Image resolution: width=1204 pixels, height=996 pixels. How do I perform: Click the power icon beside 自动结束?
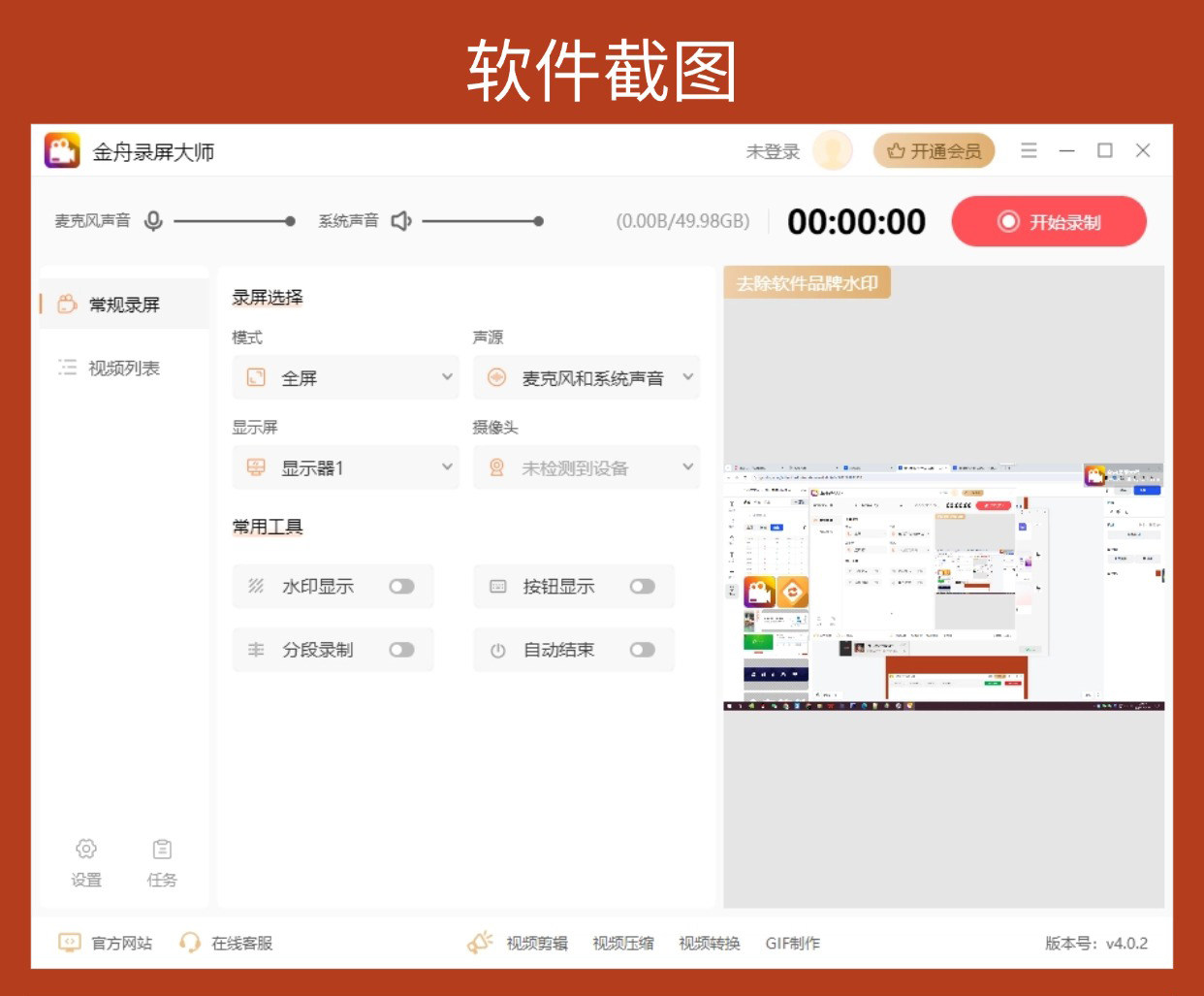[x=498, y=651]
